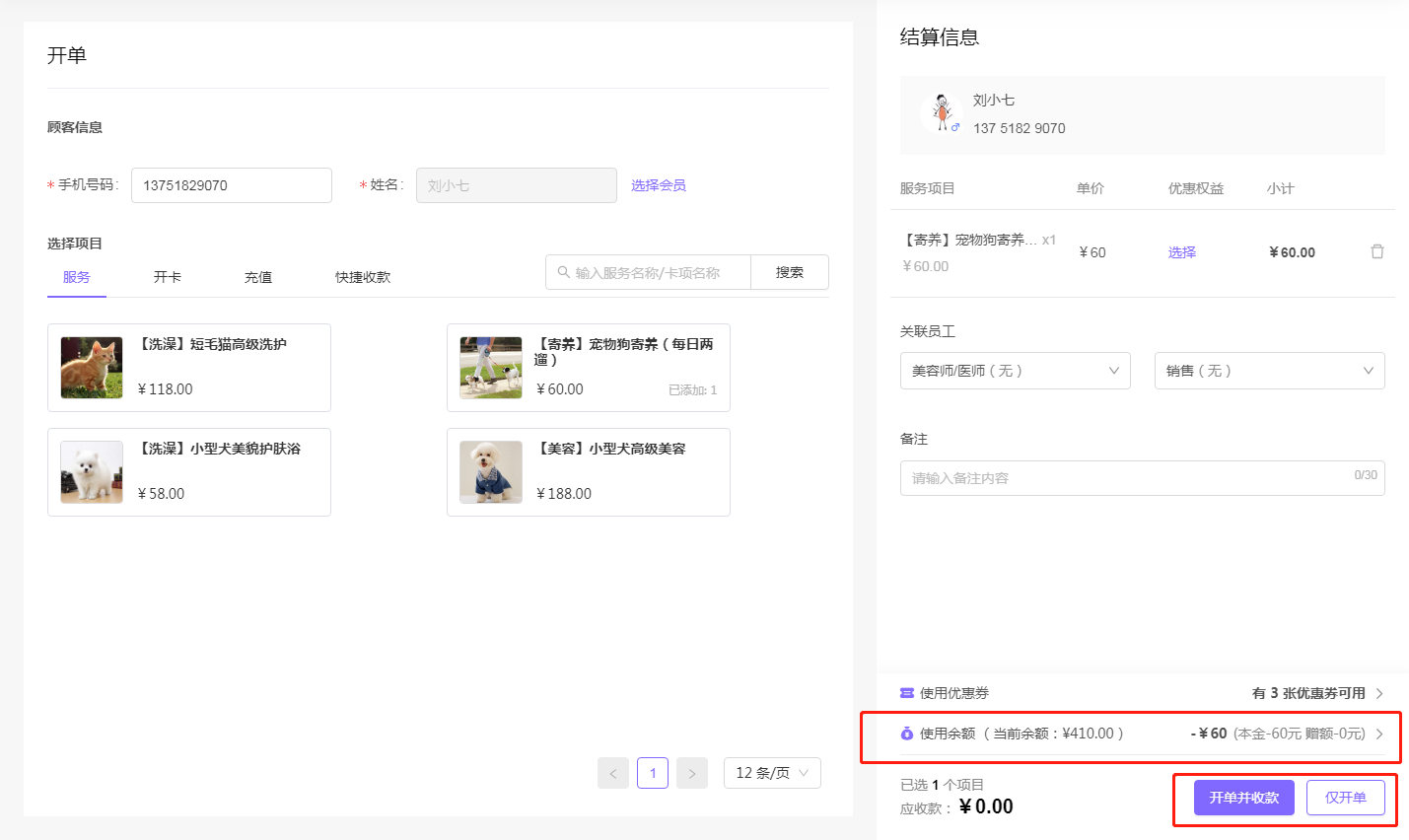This screenshot has height=840, width=1409.
Task: Click the white puppy thumbnail
Action: (x=92, y=472)
